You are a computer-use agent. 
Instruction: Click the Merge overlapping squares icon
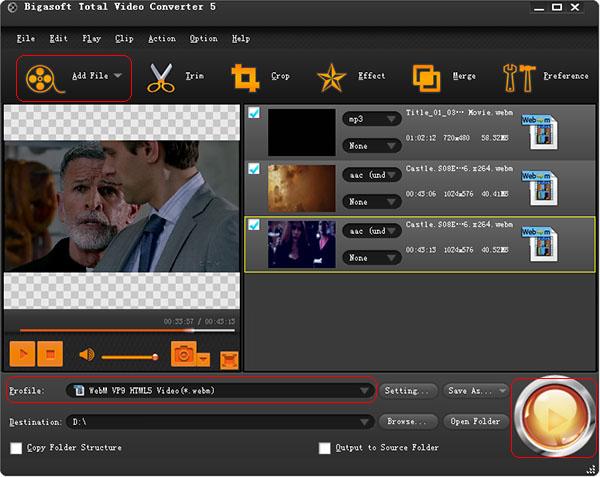coord(426,78)
